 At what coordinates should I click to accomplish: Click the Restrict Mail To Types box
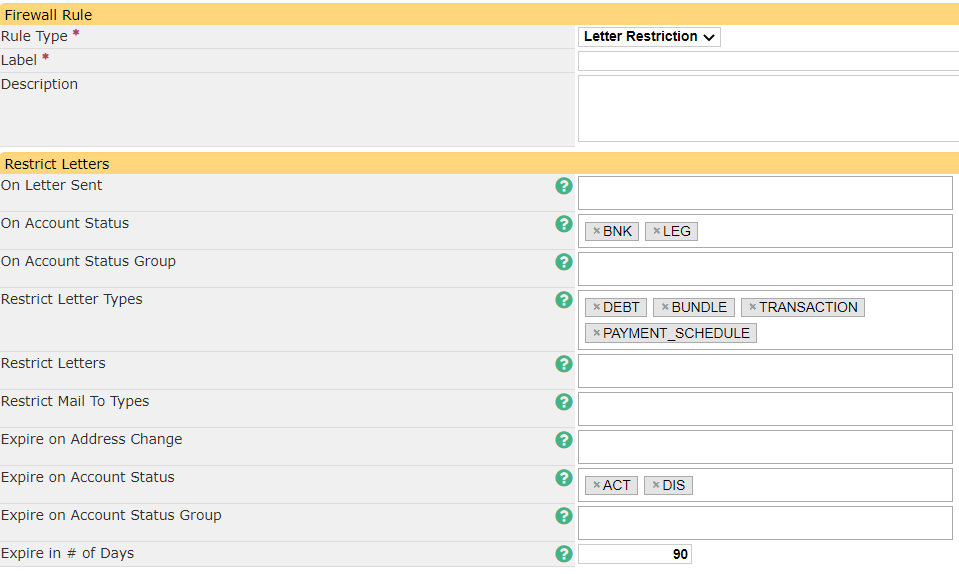[765, 409]
